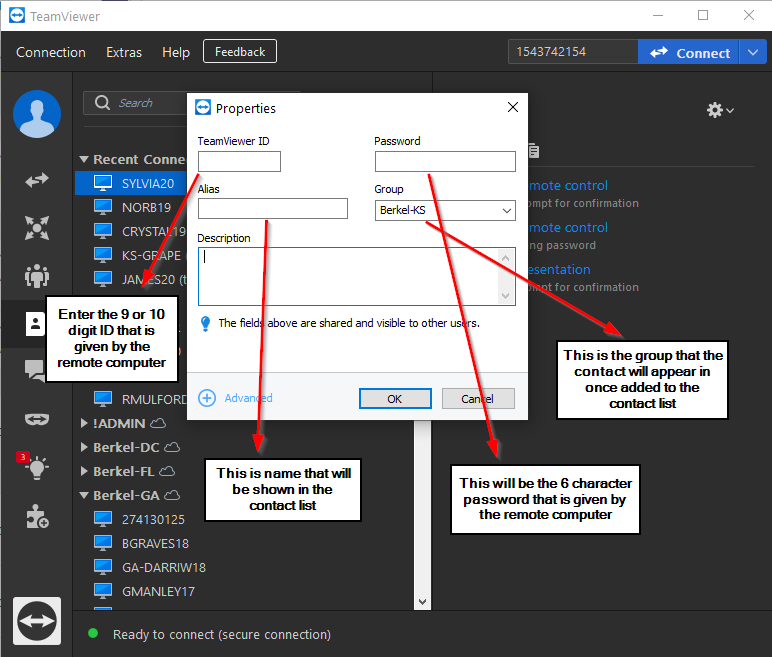Open Remote Management sidebar icon
This screenshot has height=657, width=772.
pos(37,228)
